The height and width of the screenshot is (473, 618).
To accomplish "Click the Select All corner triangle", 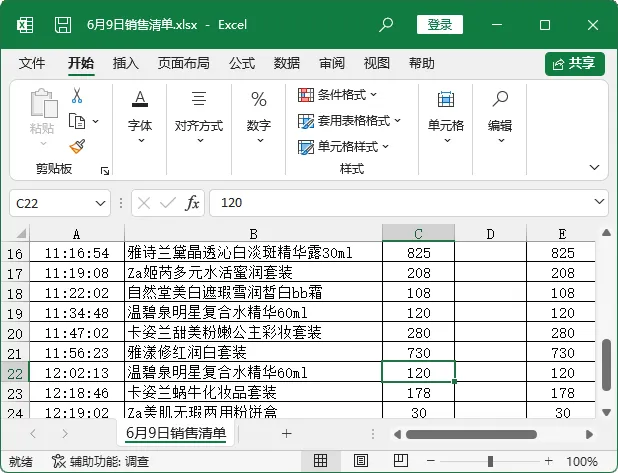I will point(21,233).
